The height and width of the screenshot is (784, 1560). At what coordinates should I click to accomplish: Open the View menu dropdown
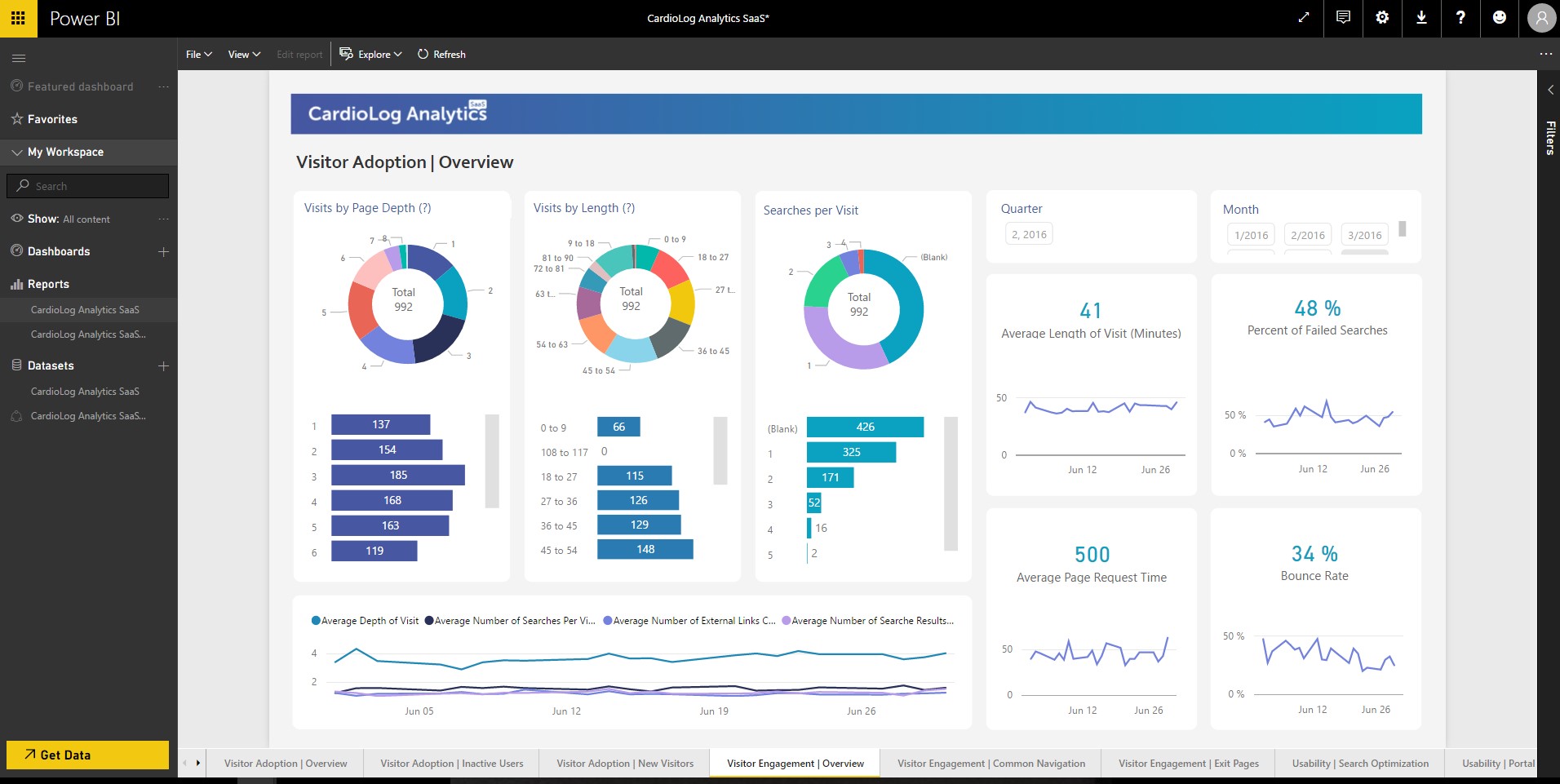tap(244, 55)
